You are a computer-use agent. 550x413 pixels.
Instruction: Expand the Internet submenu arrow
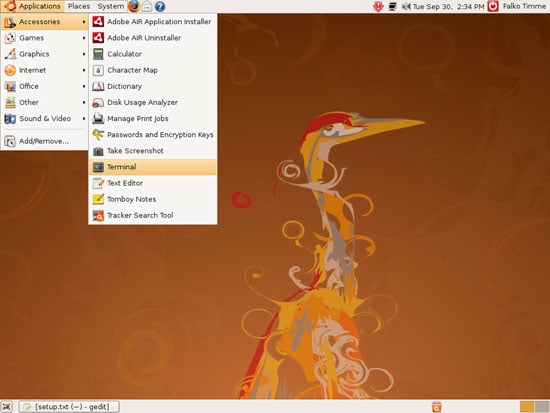(84, 70)
